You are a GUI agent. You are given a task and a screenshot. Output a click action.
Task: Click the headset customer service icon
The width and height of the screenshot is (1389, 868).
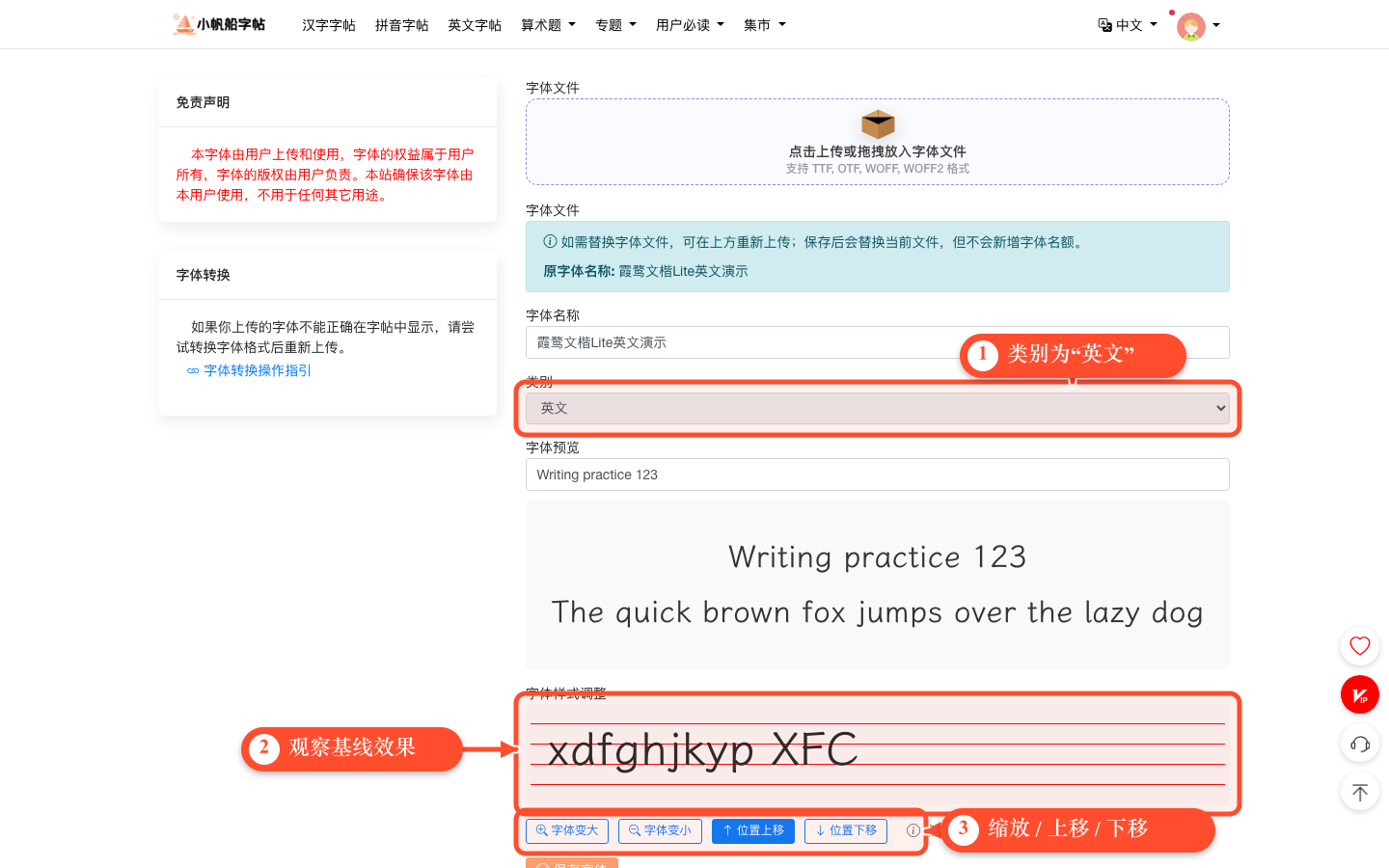(1360, 744)
